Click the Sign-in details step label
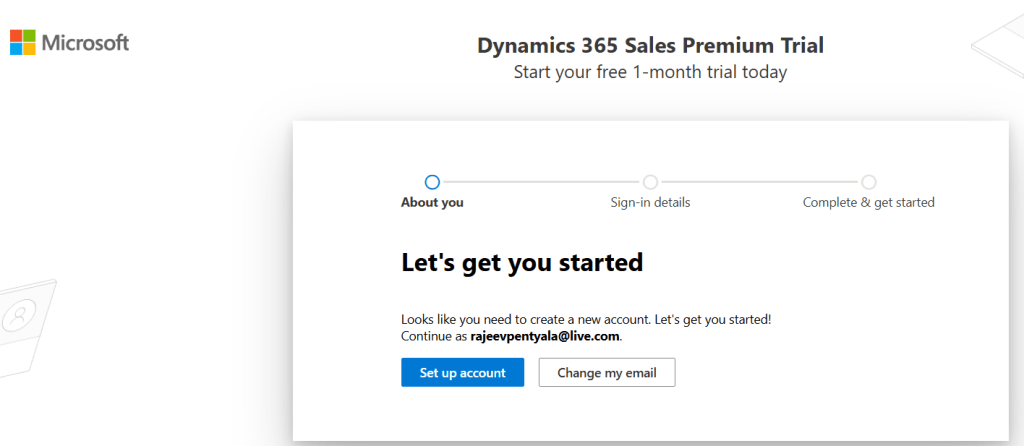 coord(650,203)
